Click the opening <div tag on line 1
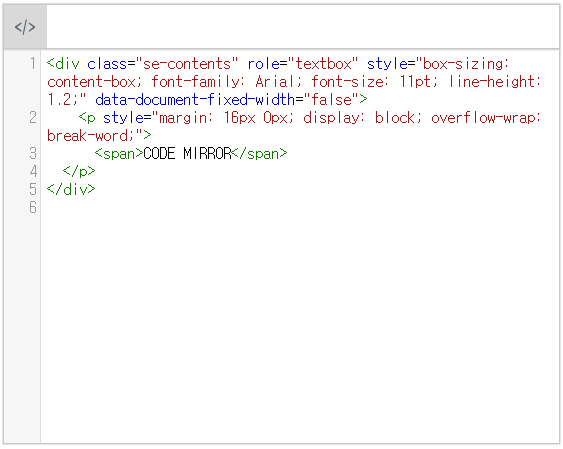Viewport: 563px width, 449px height. pyautogui.click(x=63, y=64)
